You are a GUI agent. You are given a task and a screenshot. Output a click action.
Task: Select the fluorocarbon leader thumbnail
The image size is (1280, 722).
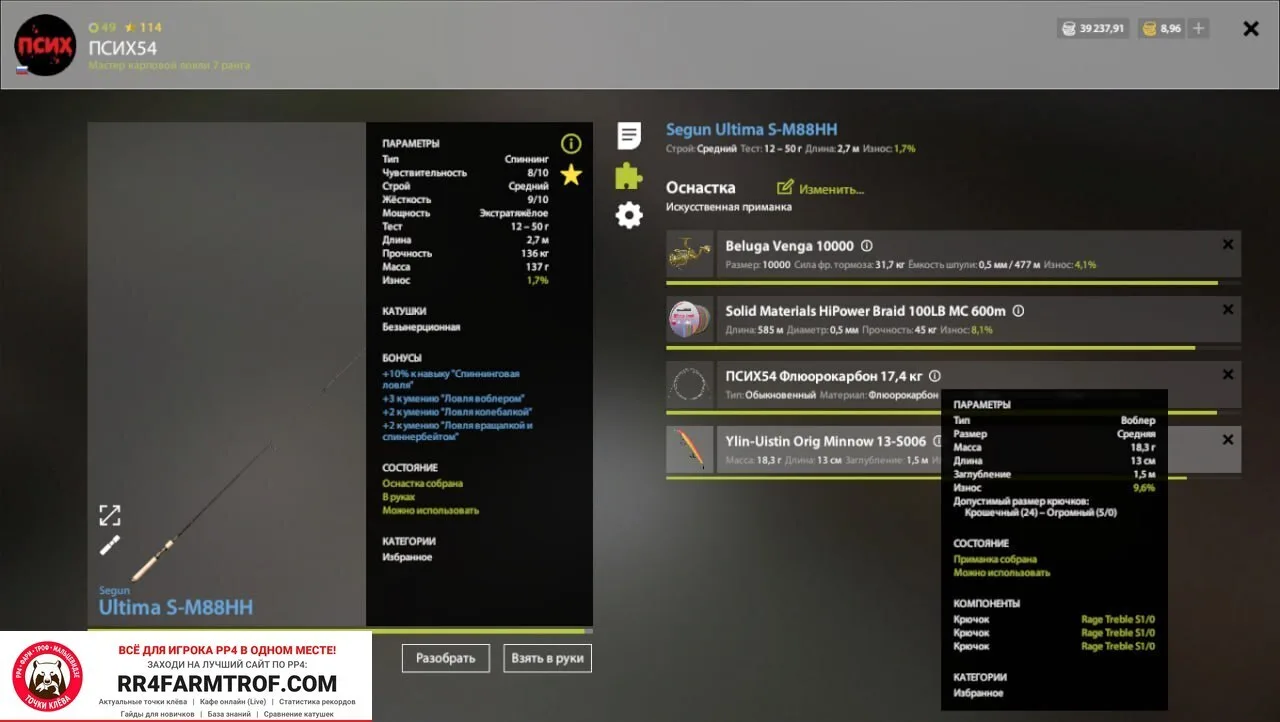[690, 384]
